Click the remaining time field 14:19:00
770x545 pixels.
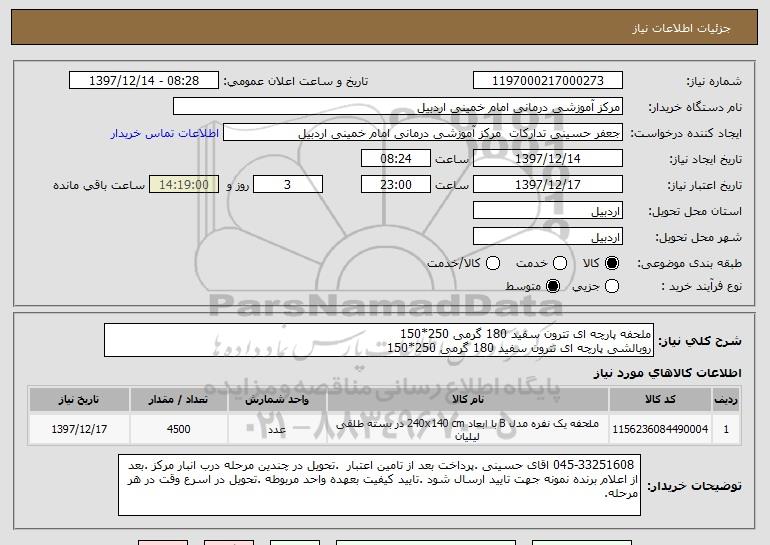(184, 185)
